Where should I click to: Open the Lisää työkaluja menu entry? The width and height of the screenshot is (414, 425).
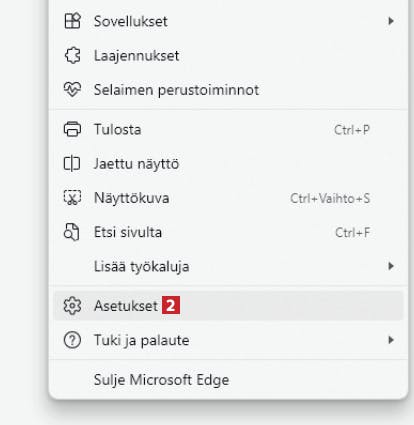(228, 266)
